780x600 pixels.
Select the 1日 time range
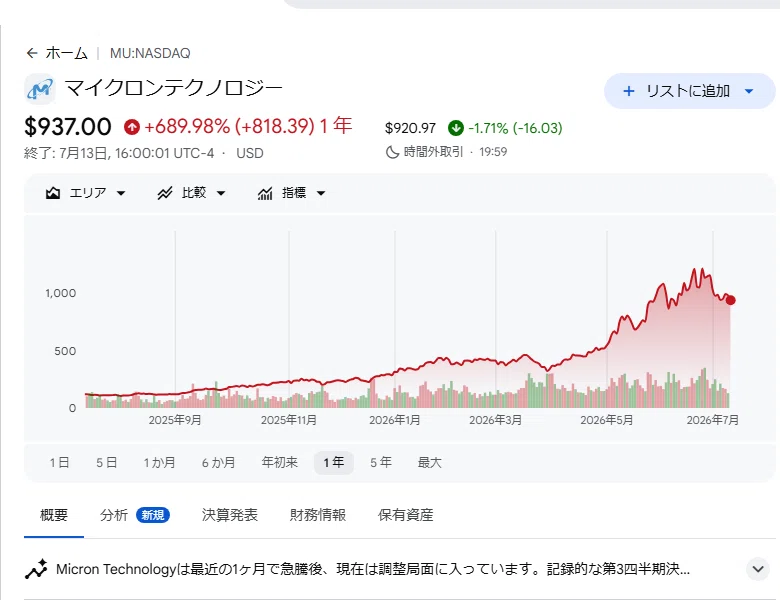(59, 463)
